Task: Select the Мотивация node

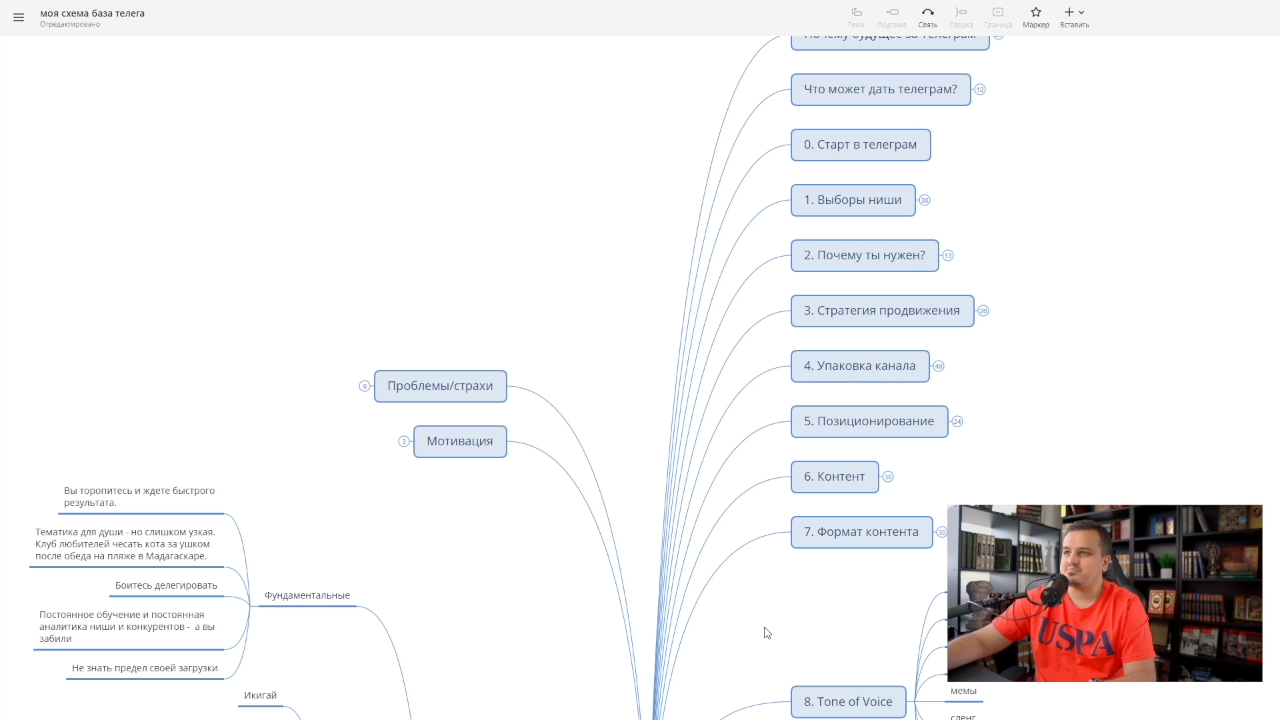Action: pyautogui.click(x=460, y=441)
